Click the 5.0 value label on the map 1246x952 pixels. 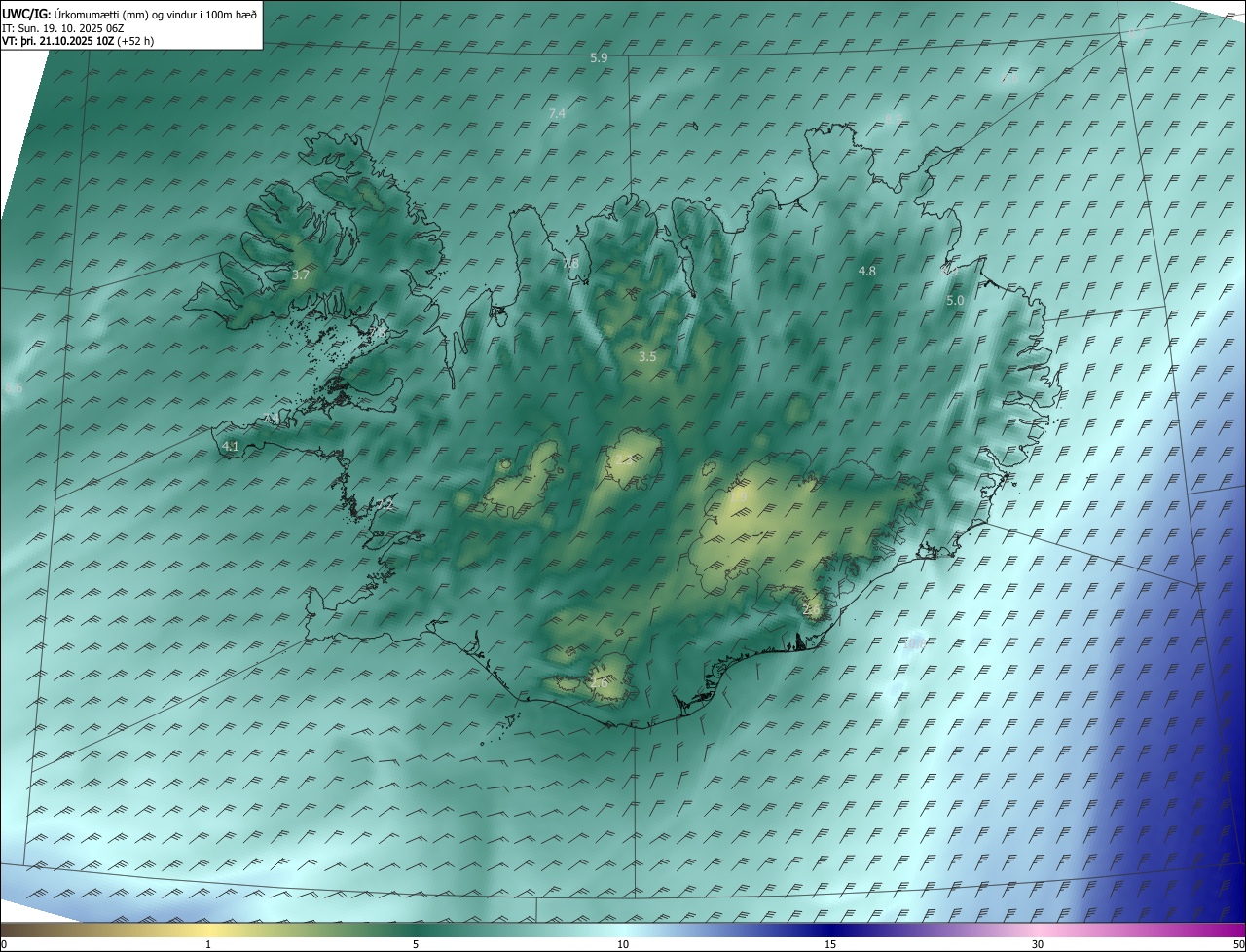[955, 301]
